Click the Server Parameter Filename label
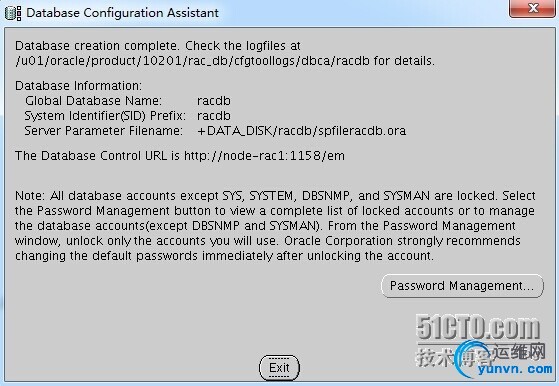Viewport: 559px width, 386px height. pyautogui.click(x=103, y=131)
